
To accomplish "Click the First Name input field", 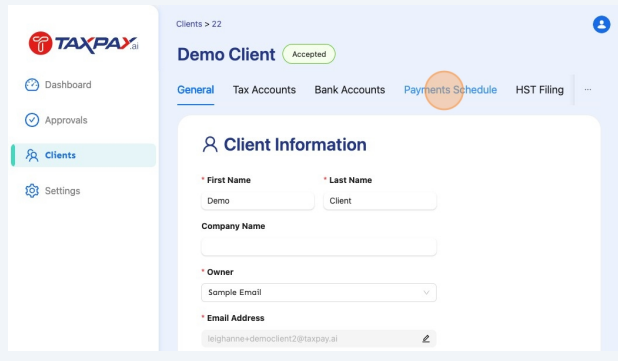I will pyautogui.click(x=258, y=201).
